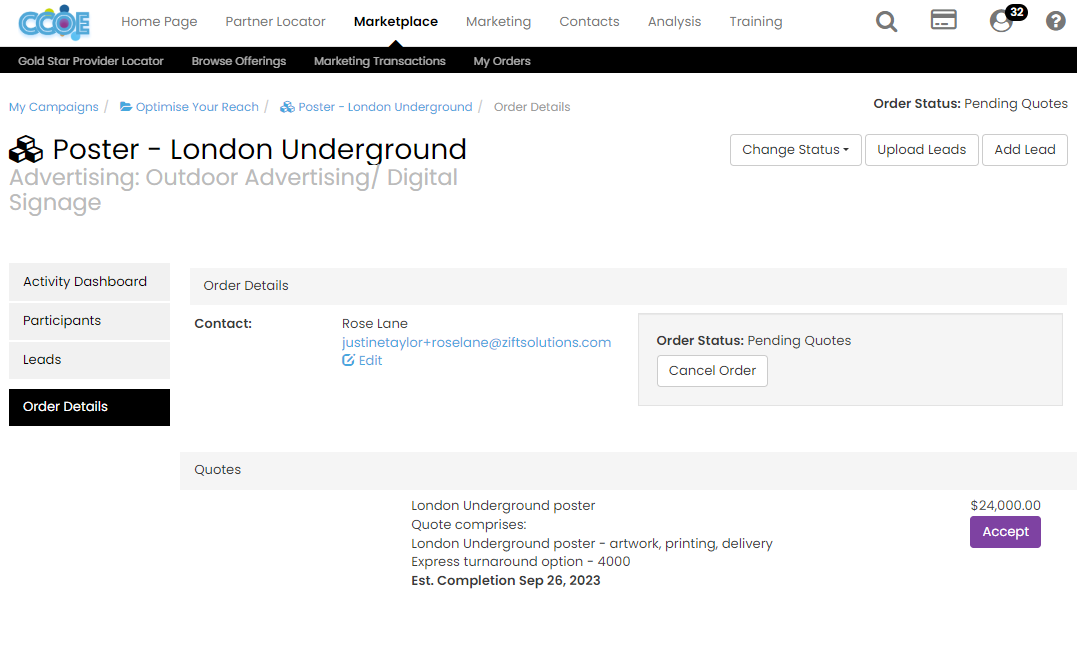This screenshot has width=1077, height=649.
Task: Open the Participants side tab
Action: tap(62, 321)
